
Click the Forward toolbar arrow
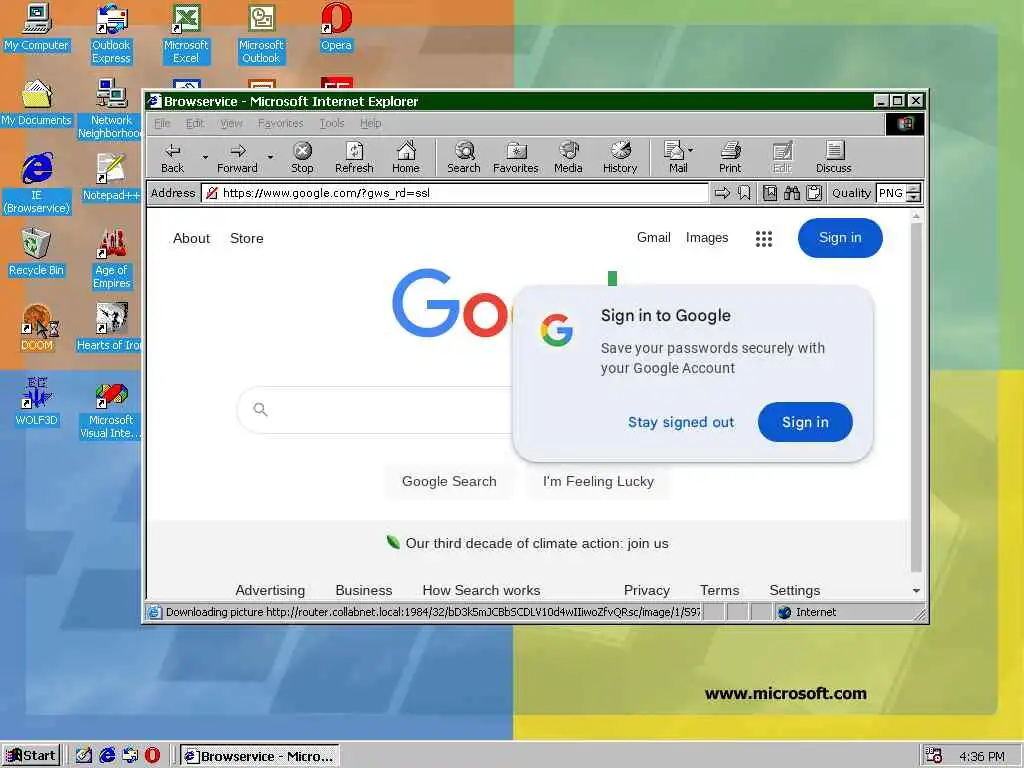237,157
